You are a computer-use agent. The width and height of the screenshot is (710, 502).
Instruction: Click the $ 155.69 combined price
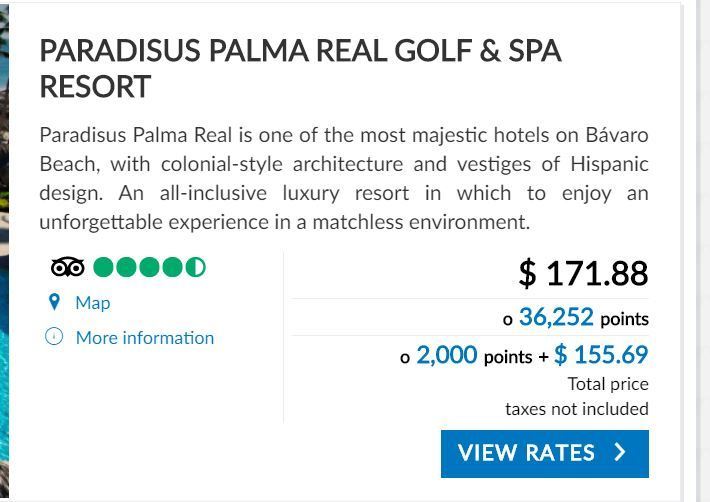[x=601, y=354]
